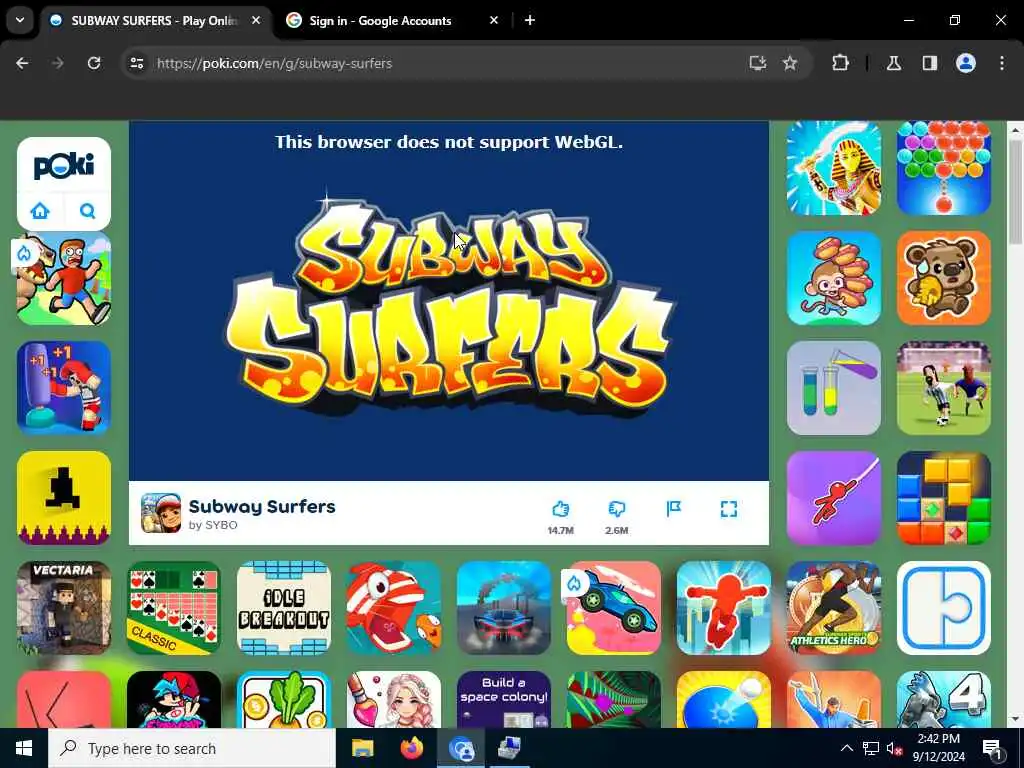Open the bubble shooter game thumbnail
Image resolution: width=1024 pixels, height=768 pixels.
pyautogui.click(x=944, y=168)
